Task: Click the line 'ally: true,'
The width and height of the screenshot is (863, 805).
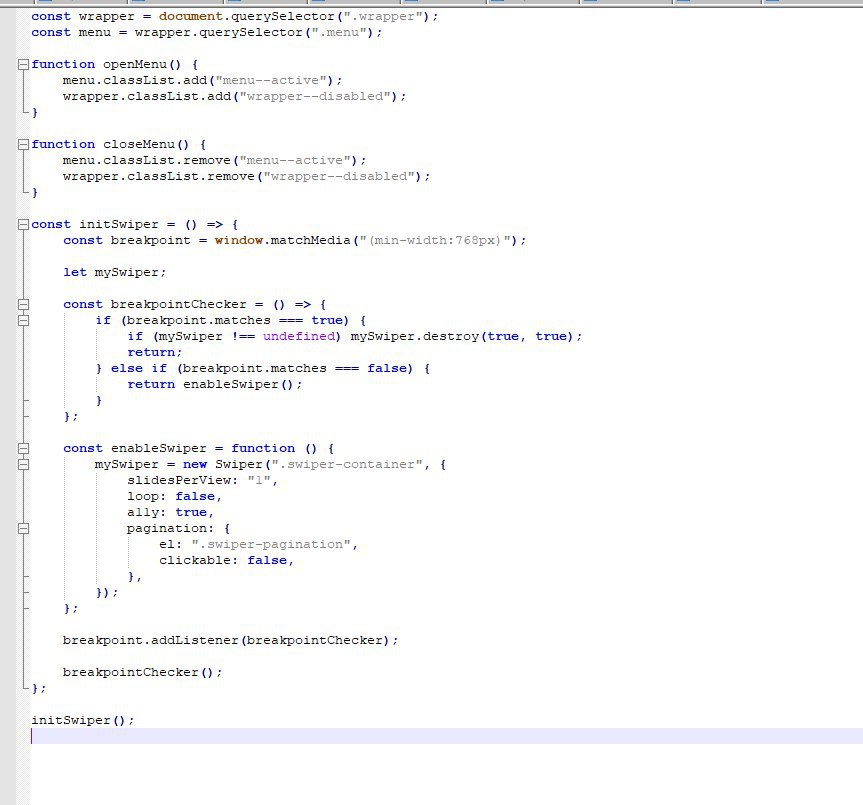Action: (x=171, y=512)
